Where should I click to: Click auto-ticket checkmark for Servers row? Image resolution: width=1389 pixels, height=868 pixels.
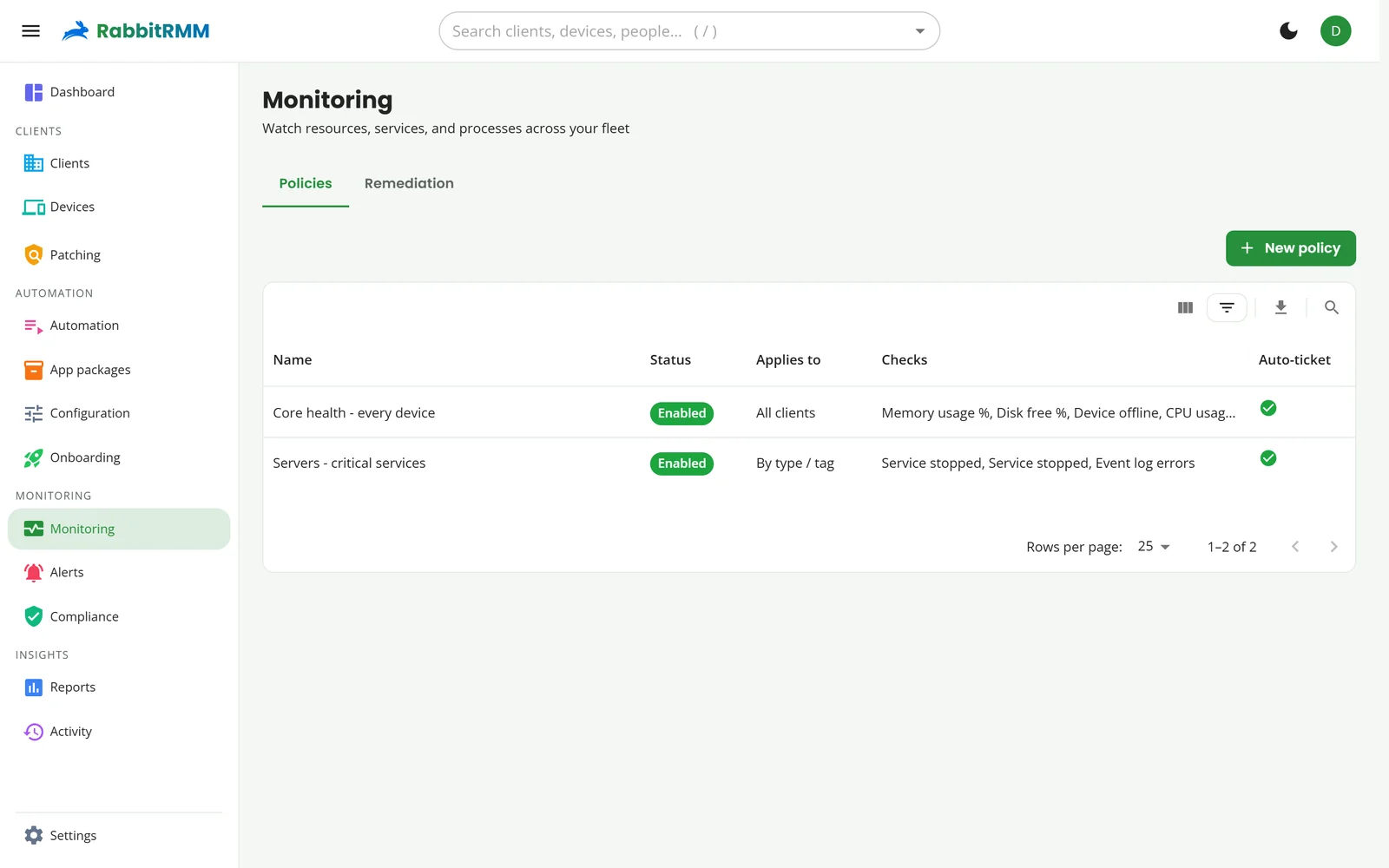(1268, 458)
